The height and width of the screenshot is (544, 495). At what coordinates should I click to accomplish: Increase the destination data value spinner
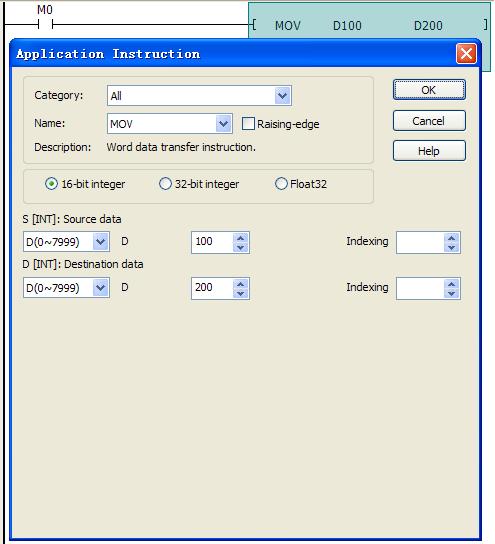coord(241,284)
